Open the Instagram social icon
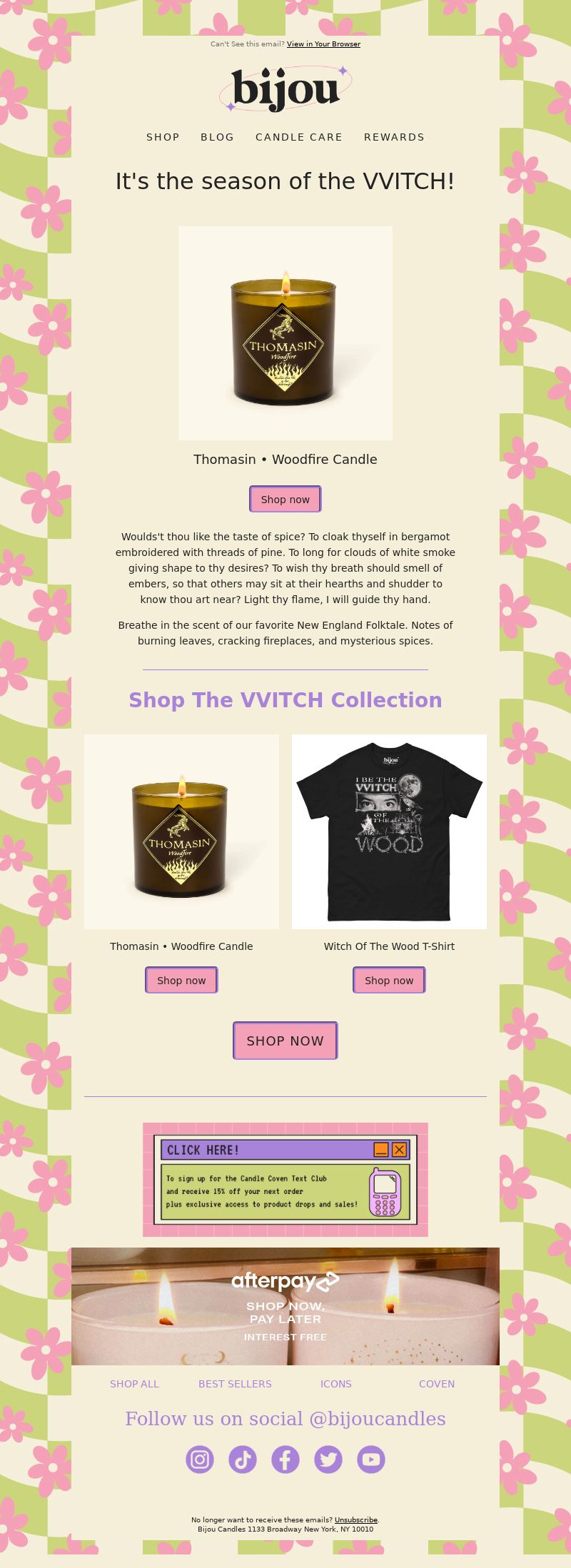This screenshot has height=1568, width=571. (x=200, y=1460)
